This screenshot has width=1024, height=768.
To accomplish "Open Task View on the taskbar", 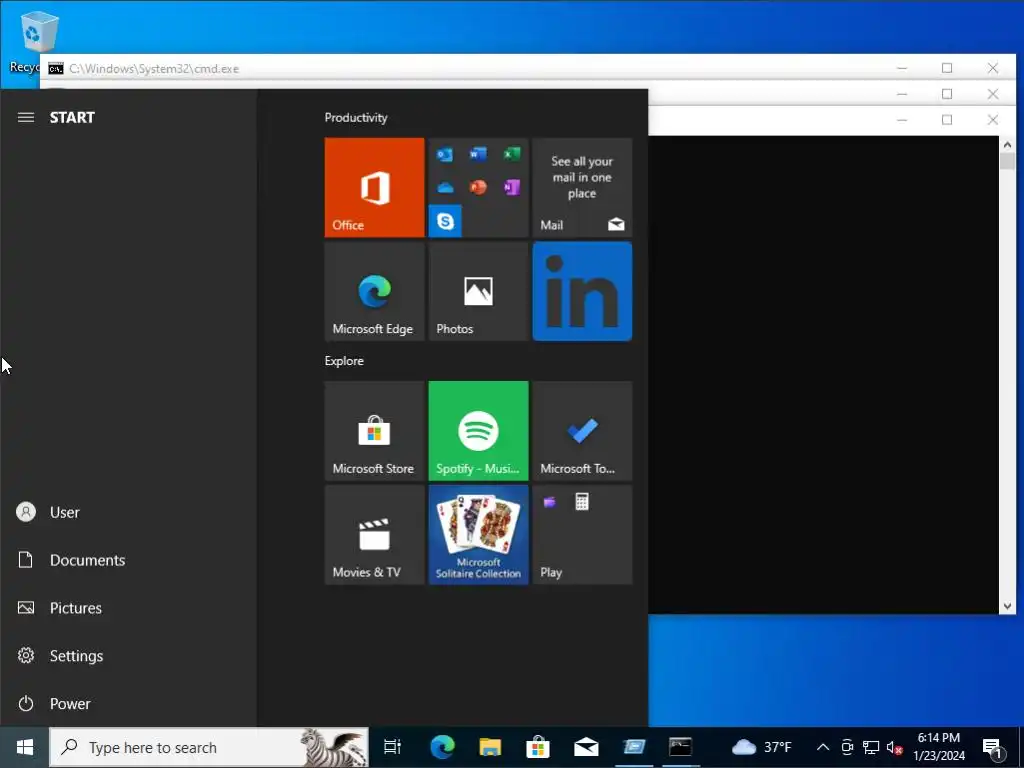I will 392,747.
